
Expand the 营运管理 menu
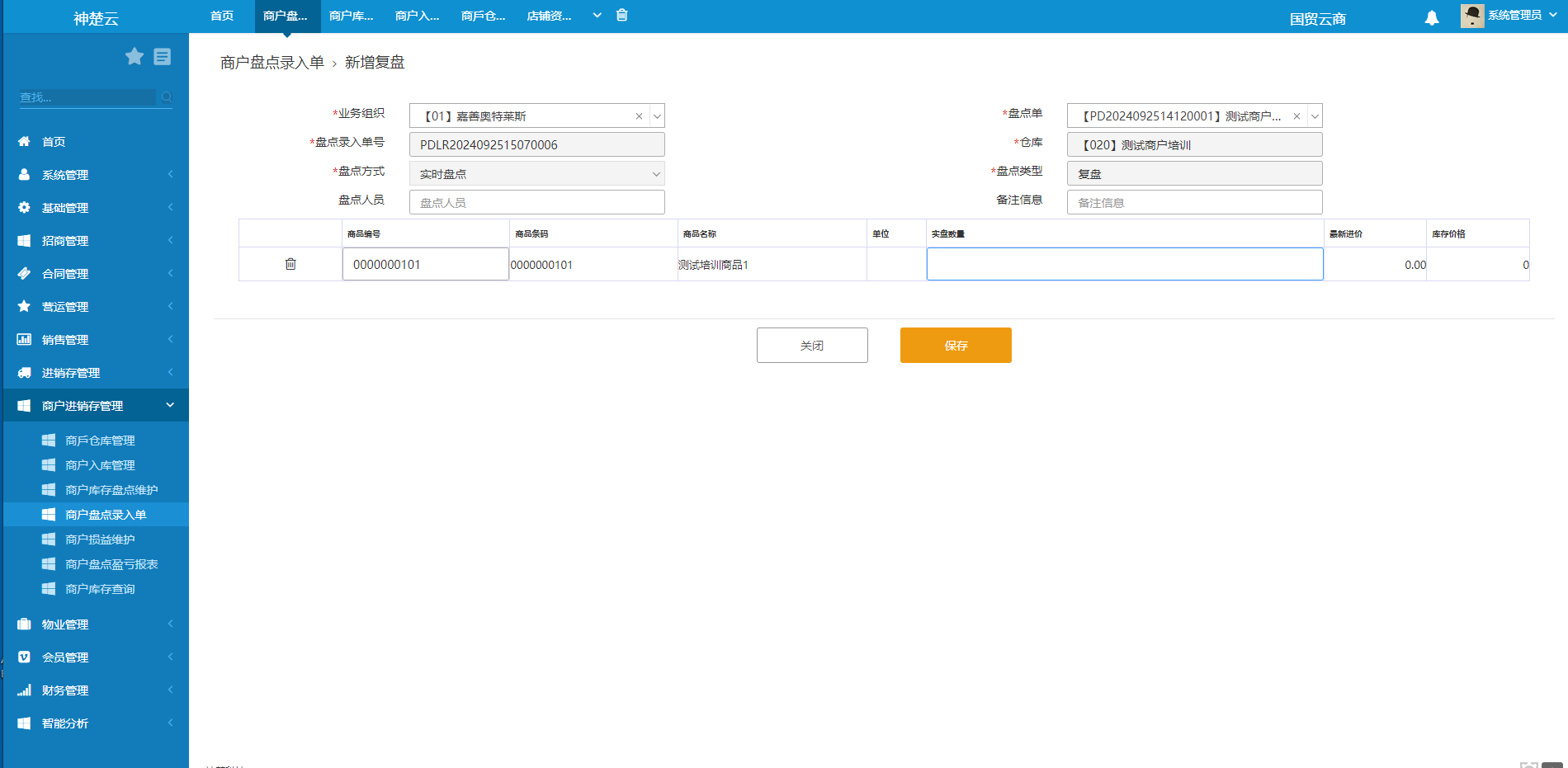tap(170, 306)
